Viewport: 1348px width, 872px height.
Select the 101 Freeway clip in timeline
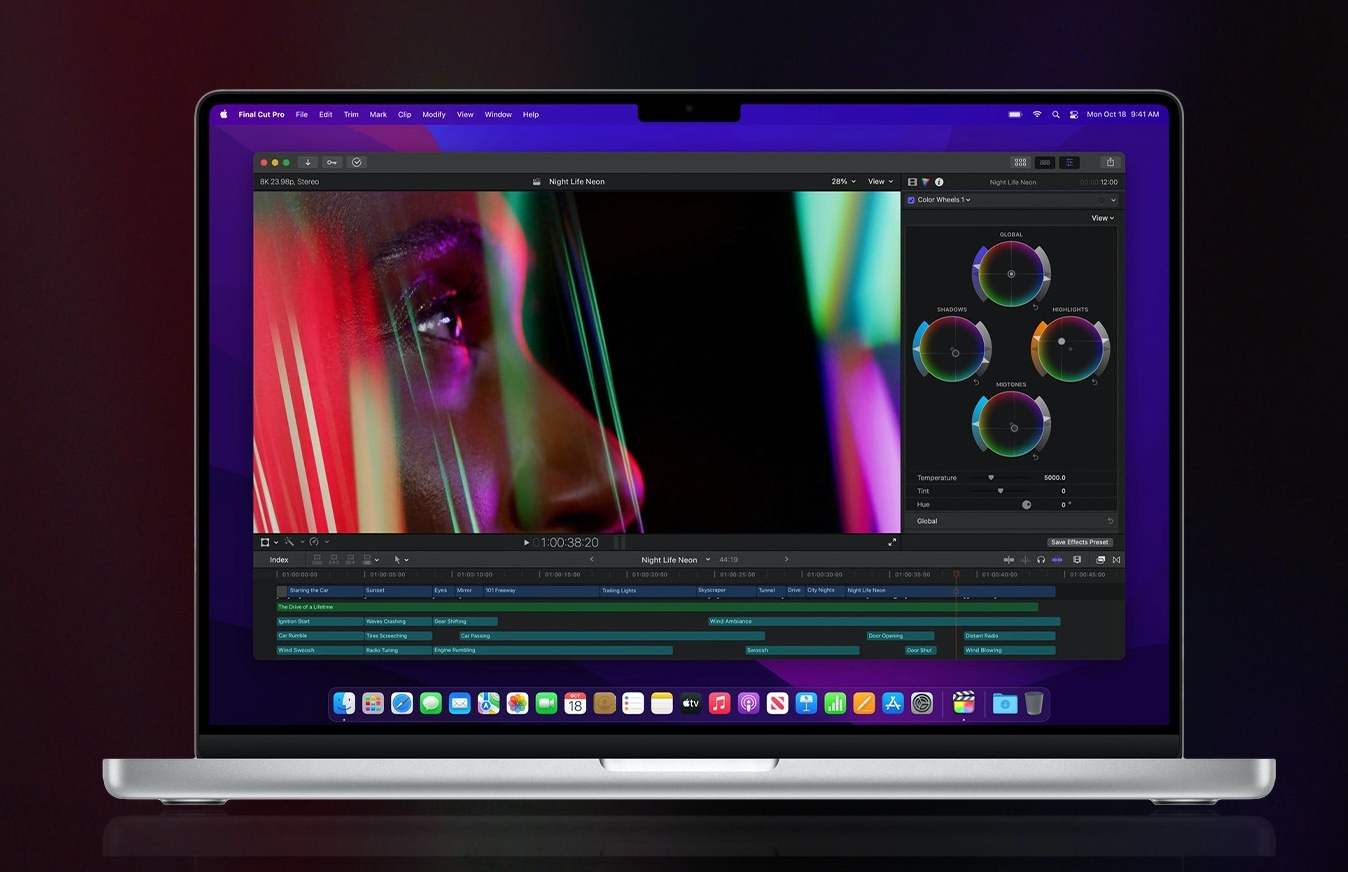(541, 591)
